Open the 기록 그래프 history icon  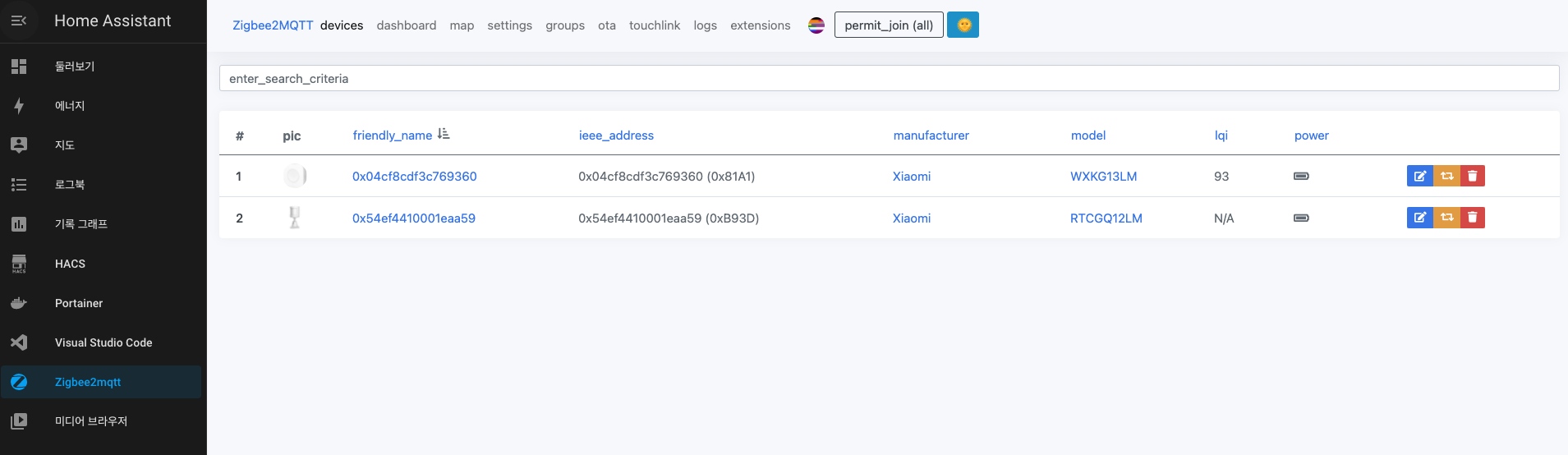(x=19, y=224)
